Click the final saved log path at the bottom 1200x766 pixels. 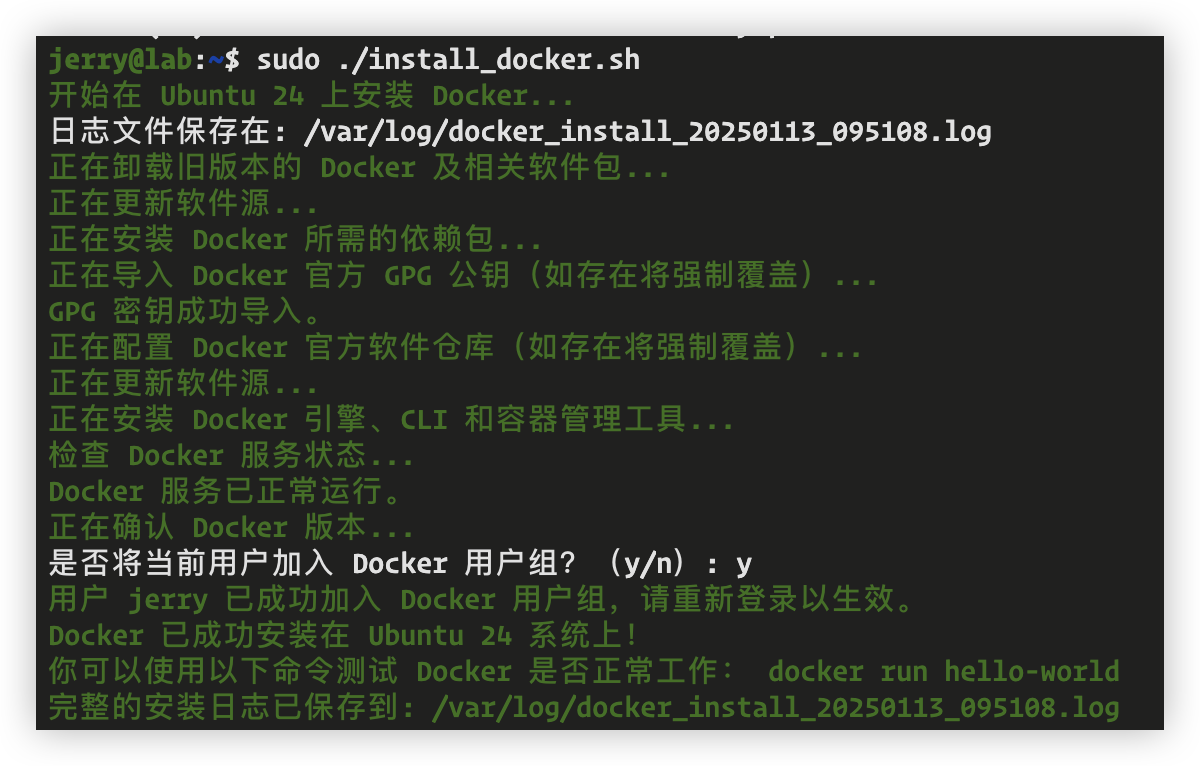[x=775, y=708]
